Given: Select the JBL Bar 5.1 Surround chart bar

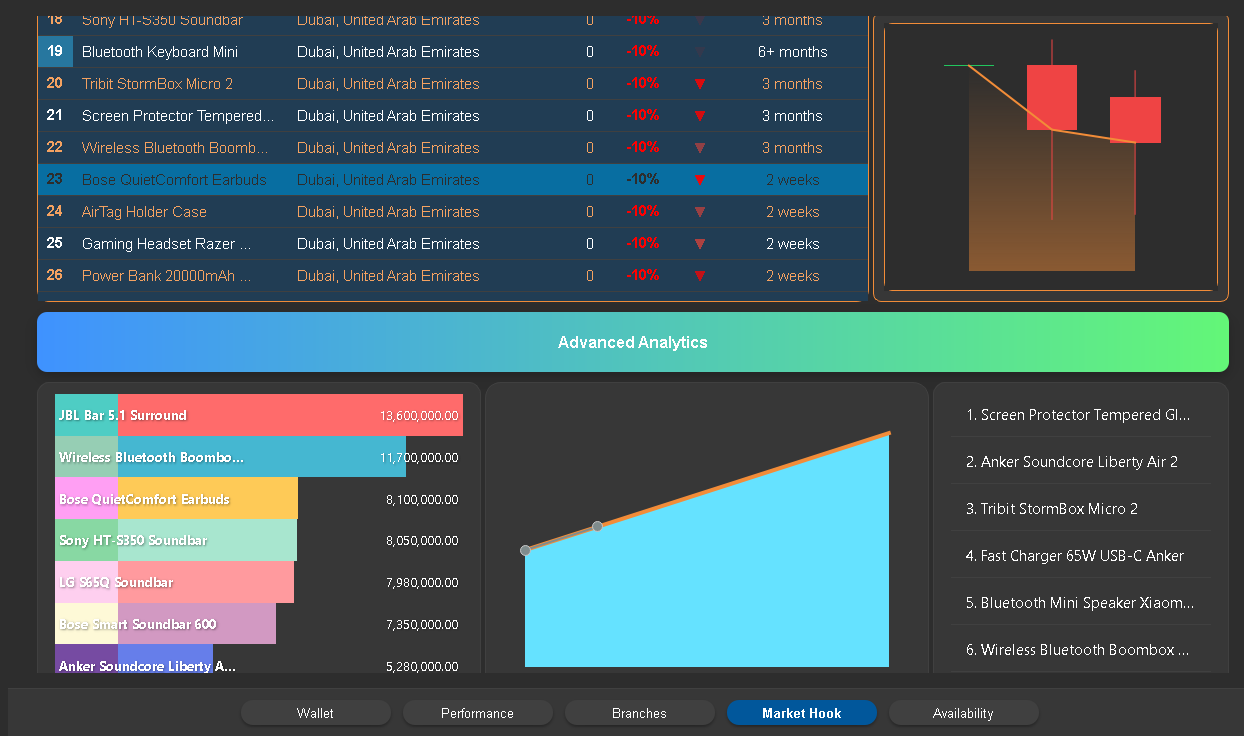Looking at the screenshot, I should click(x=259, y=415).
